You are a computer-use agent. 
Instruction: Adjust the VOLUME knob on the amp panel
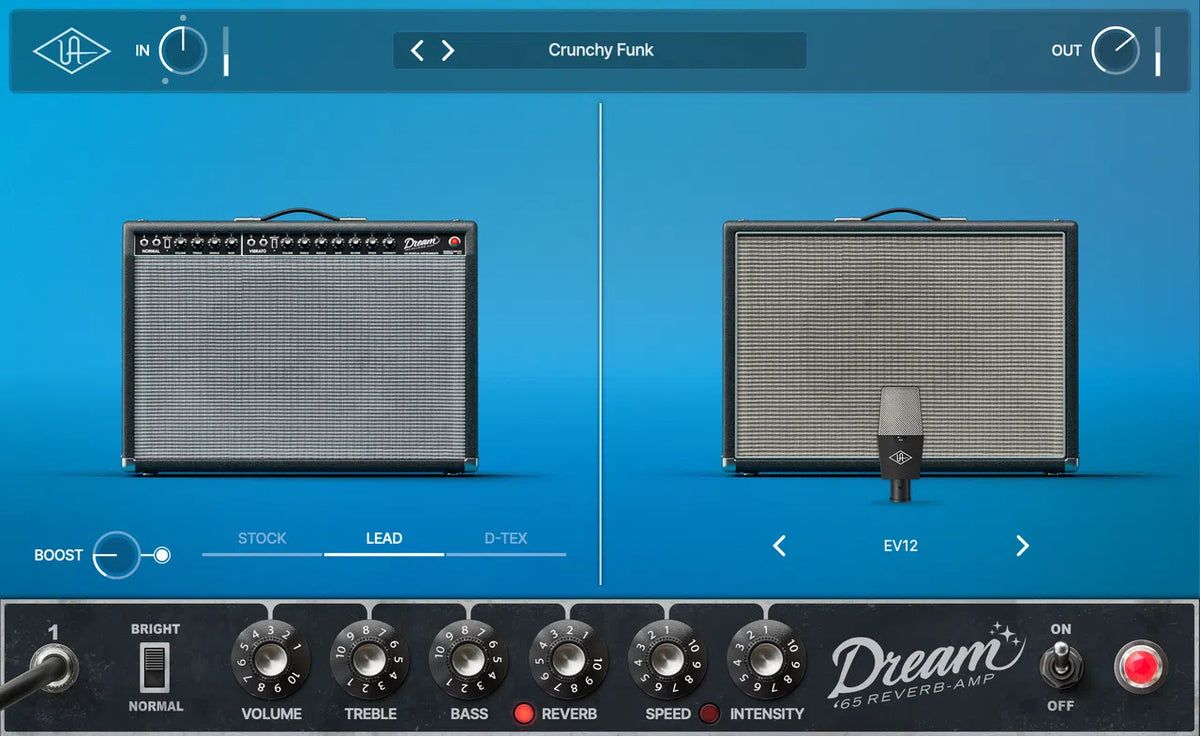tap(270, 660)
